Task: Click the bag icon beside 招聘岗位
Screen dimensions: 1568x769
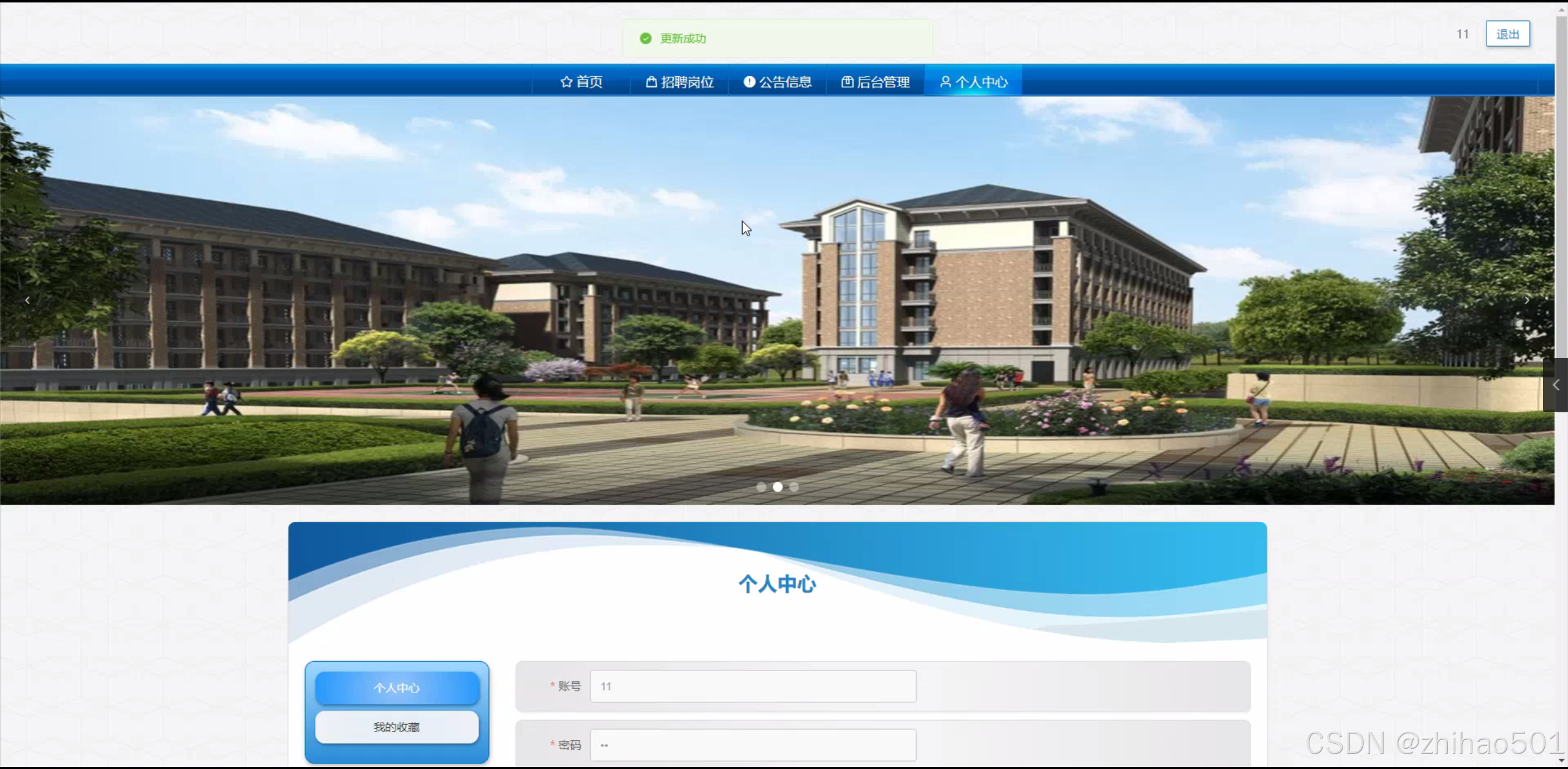Action: point(651,81)
